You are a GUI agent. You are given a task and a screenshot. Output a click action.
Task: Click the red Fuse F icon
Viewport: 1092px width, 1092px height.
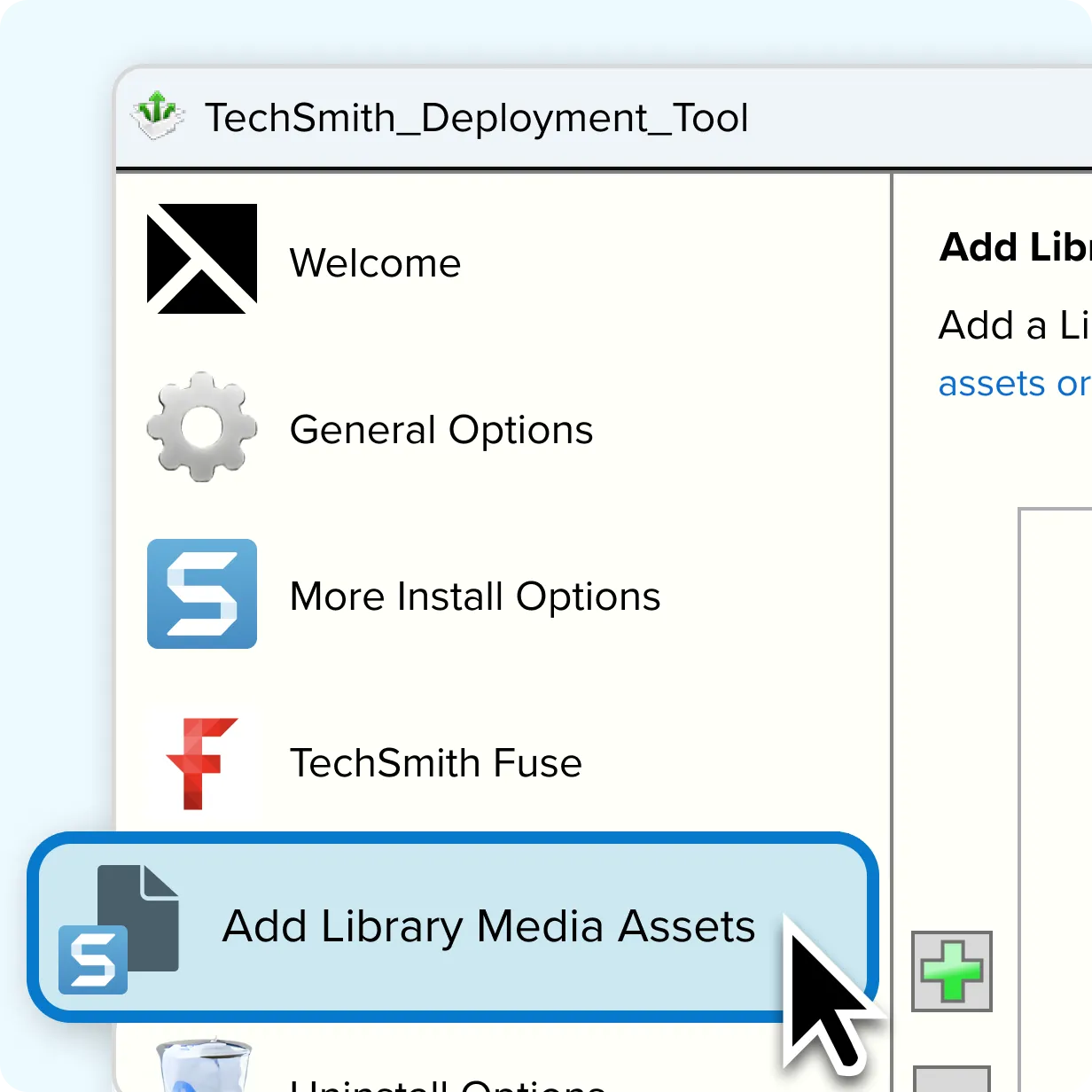coord(202,763)
